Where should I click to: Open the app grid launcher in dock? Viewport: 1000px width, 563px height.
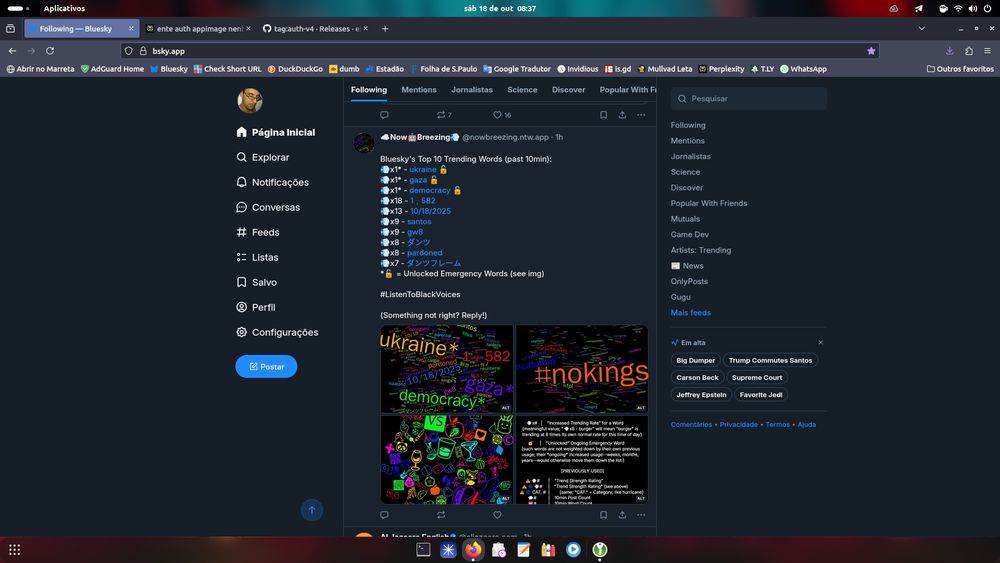click(x=15, y=550)
